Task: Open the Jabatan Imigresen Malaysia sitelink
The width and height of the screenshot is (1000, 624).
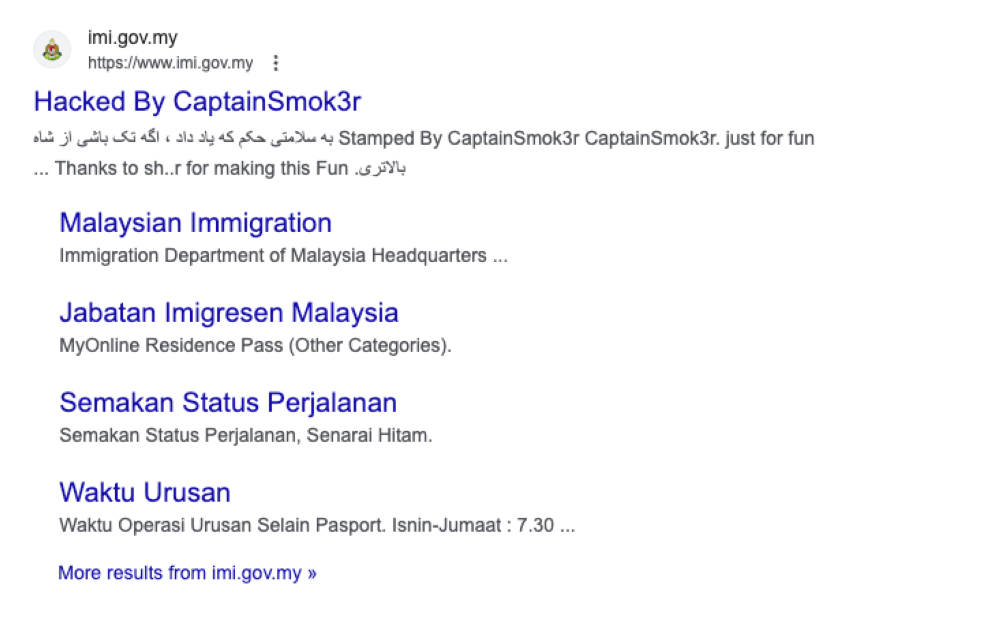Action: [228, 312]
